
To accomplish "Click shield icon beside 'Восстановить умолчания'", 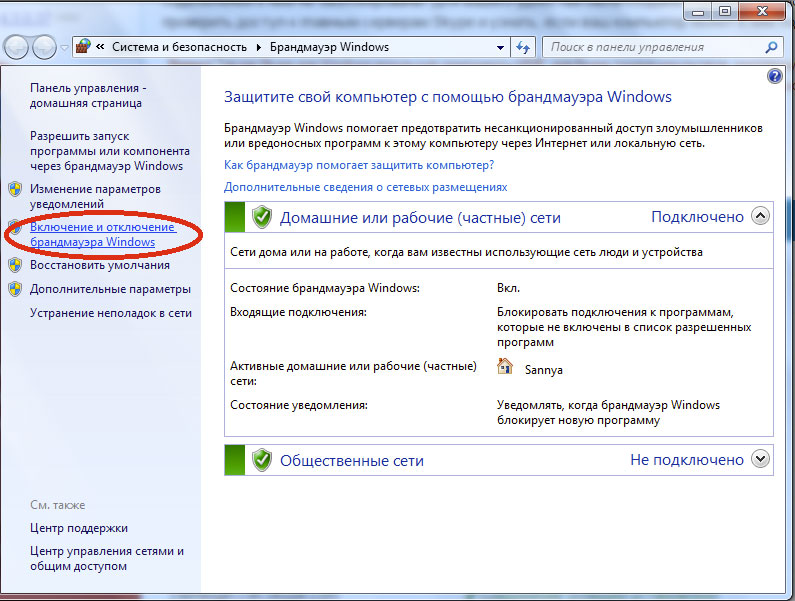I will (x=15, y=265).
